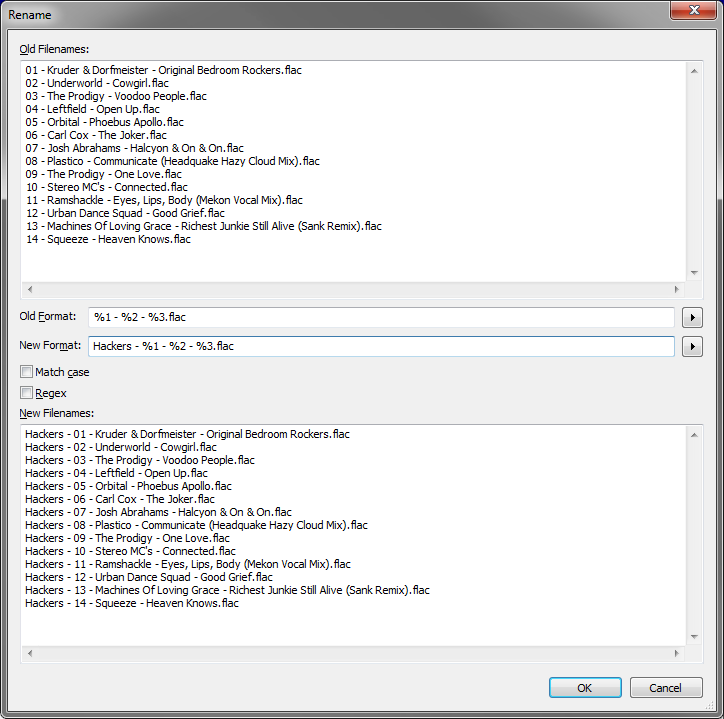Select new filename 'Hackers - 06 - Carl Cox - The Joker.flac'
Viewport: 724px width, 719px height.
(120, 499)
